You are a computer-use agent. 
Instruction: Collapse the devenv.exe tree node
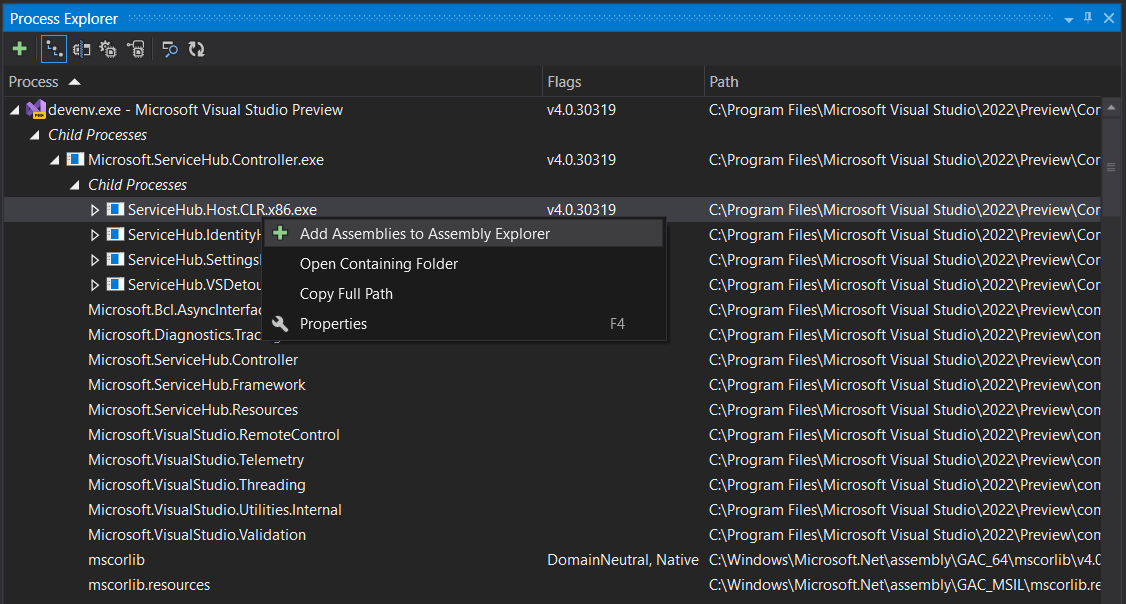click(14, 110)
